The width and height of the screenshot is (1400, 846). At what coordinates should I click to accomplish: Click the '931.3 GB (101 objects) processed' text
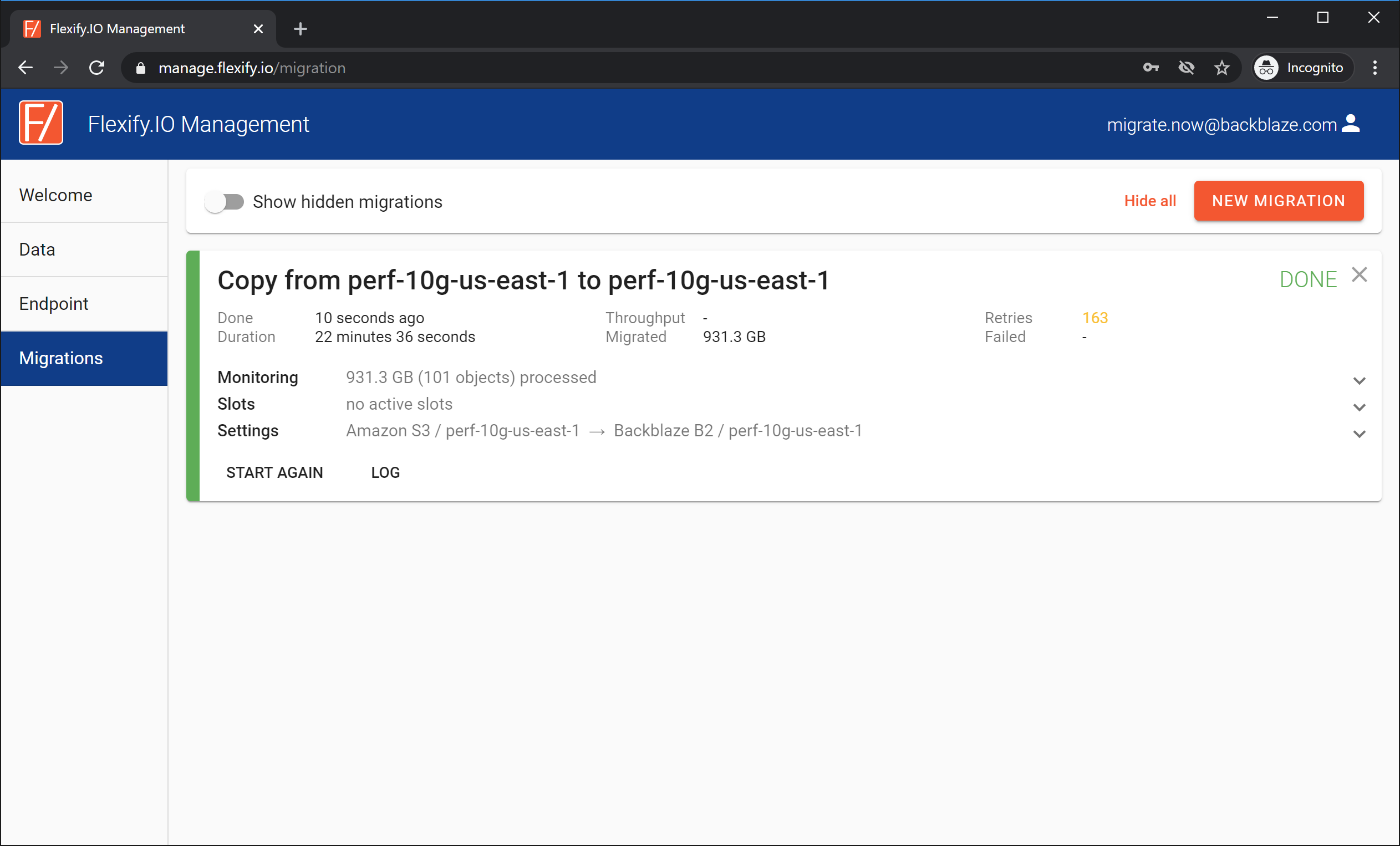(471, 377)
